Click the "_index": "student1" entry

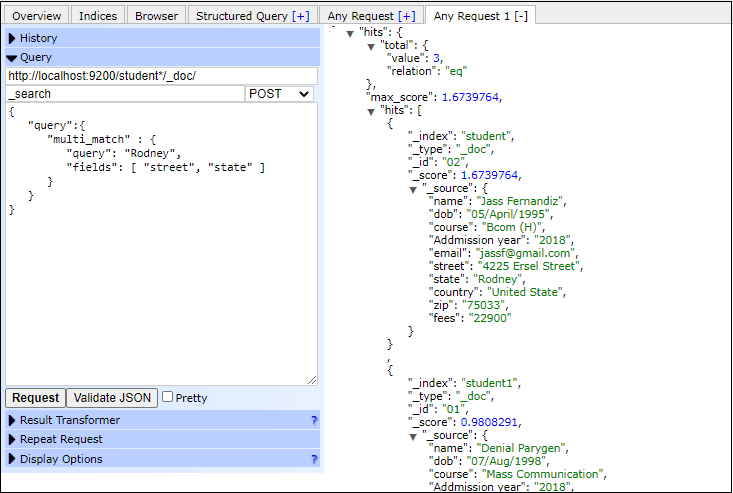(464, 383)
